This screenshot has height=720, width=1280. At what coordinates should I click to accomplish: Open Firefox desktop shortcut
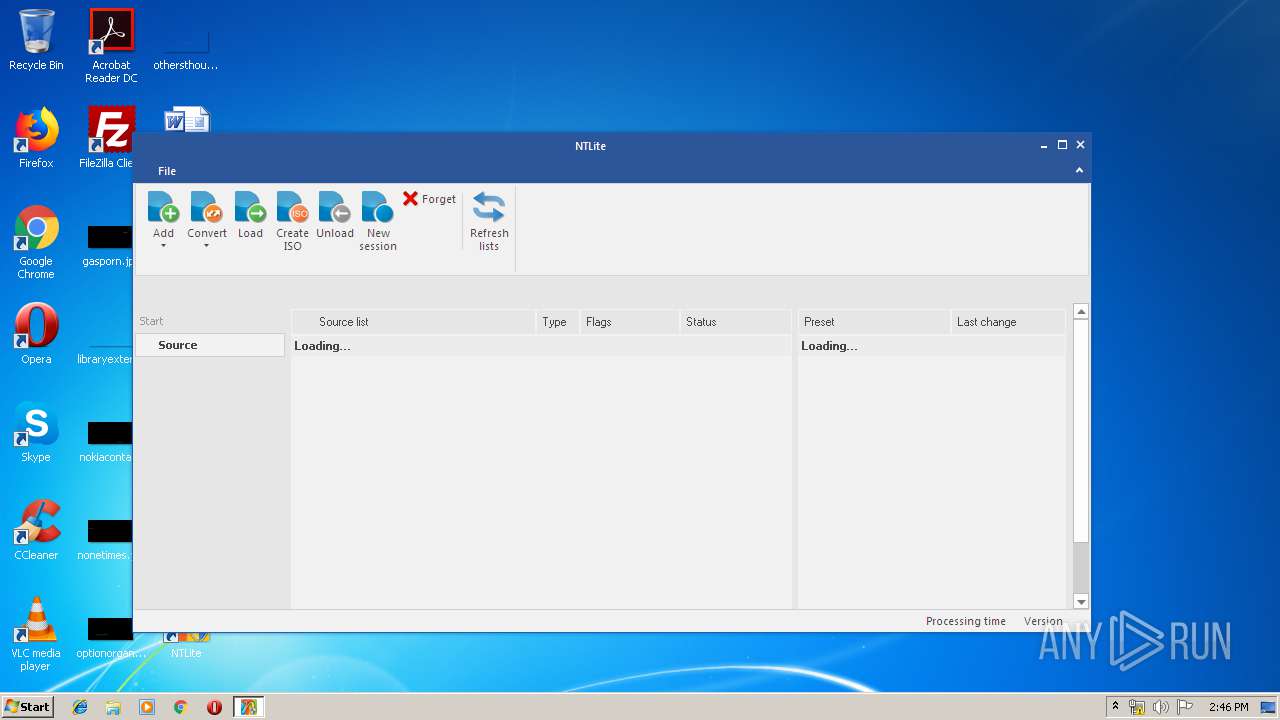coord(36,138)
